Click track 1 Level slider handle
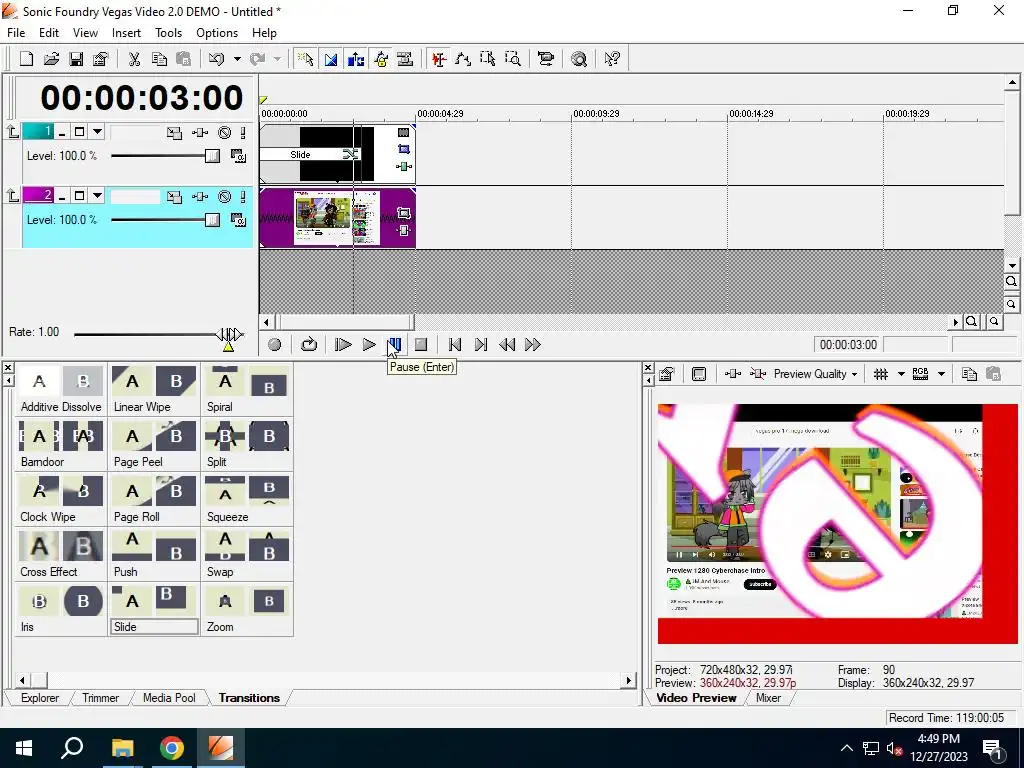The width and height of the screenshot is (1024, 768). tap(212, 156)
